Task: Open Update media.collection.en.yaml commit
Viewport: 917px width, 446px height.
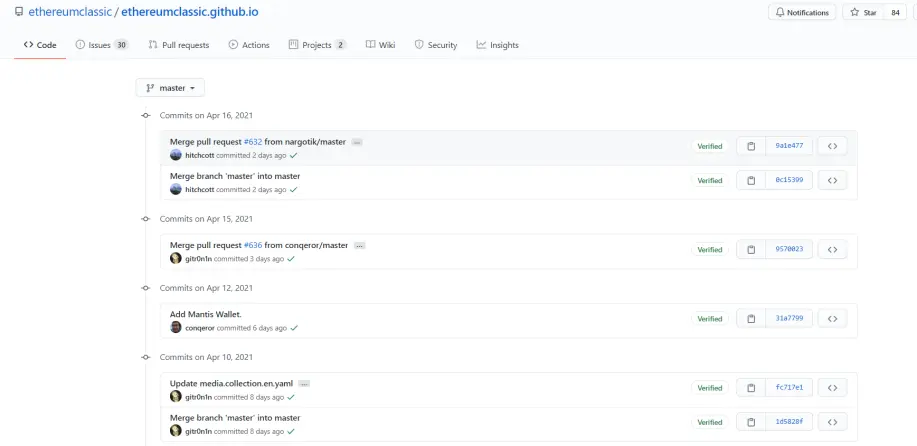Action: pos(231,383)
